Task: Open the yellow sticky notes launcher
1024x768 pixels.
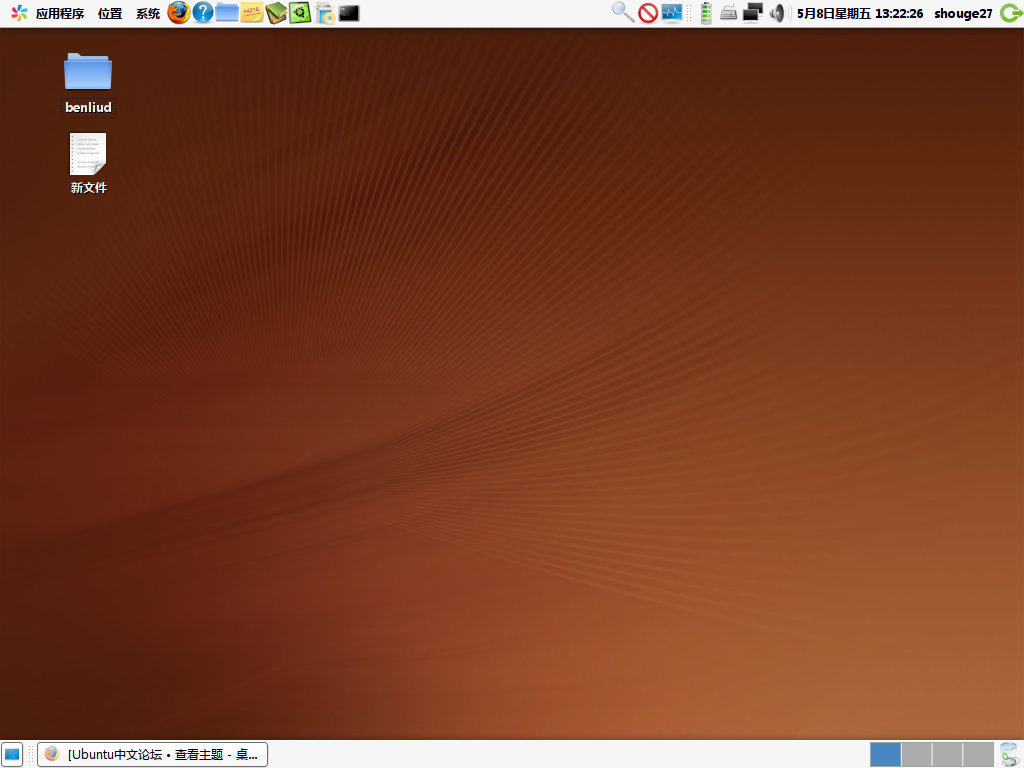Action: pyautogui.click(x=251, y=12)
